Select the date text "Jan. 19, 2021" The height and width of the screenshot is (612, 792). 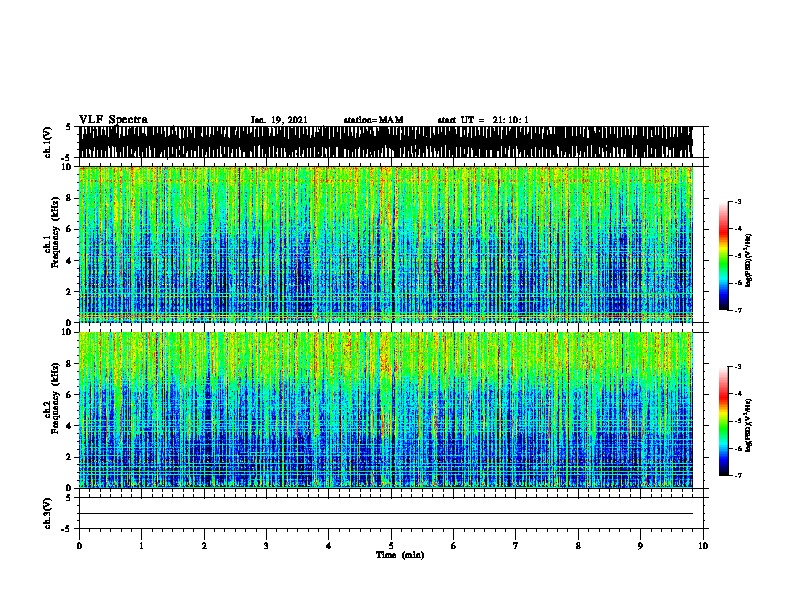tap(279, 120)
